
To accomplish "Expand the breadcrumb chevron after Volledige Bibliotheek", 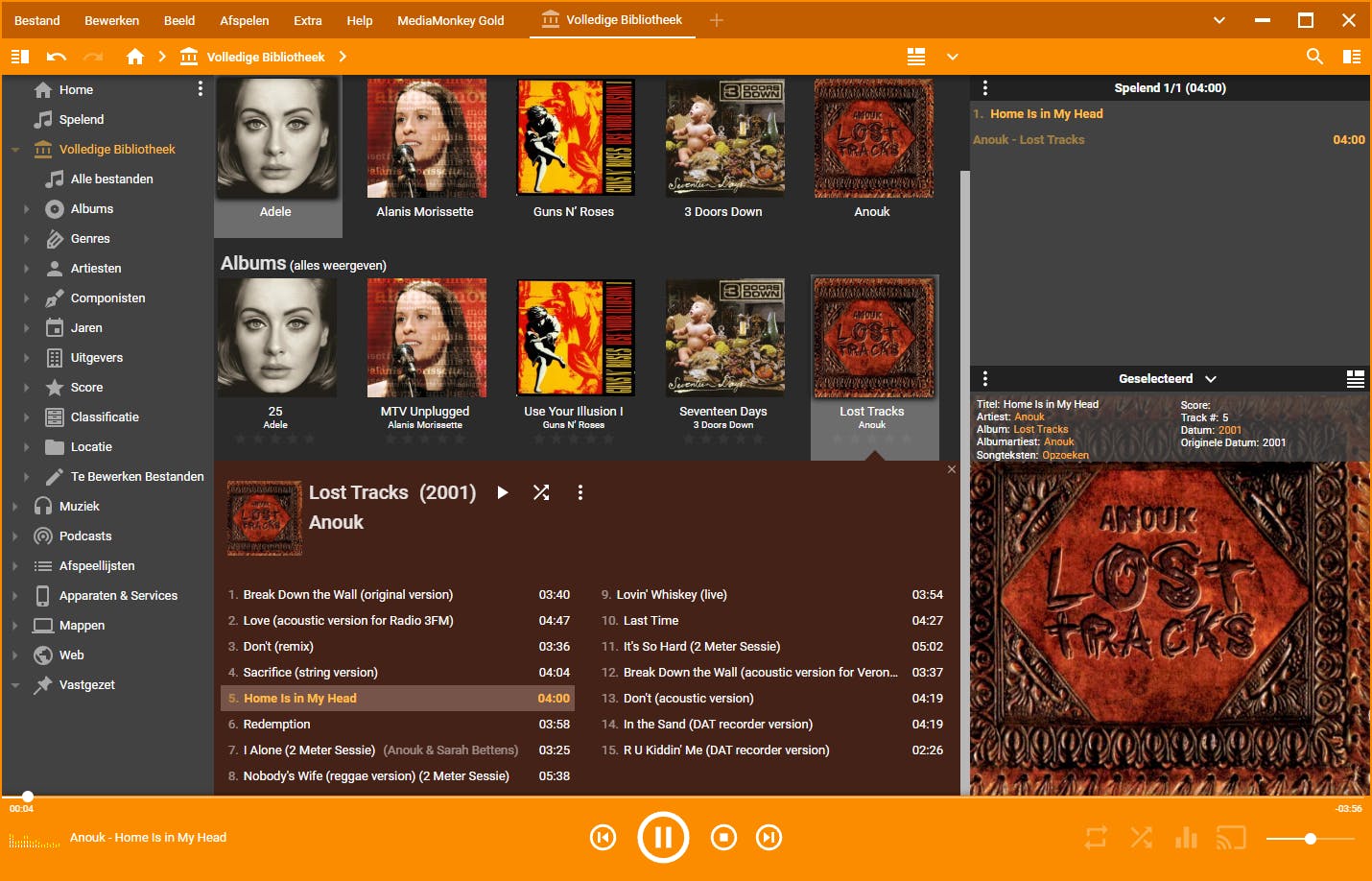I will click(343, 57).
